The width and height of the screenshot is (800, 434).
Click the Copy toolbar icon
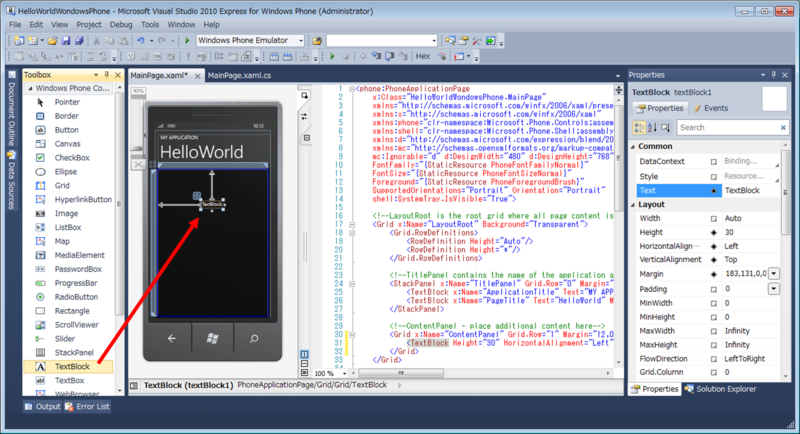(110, 40)
